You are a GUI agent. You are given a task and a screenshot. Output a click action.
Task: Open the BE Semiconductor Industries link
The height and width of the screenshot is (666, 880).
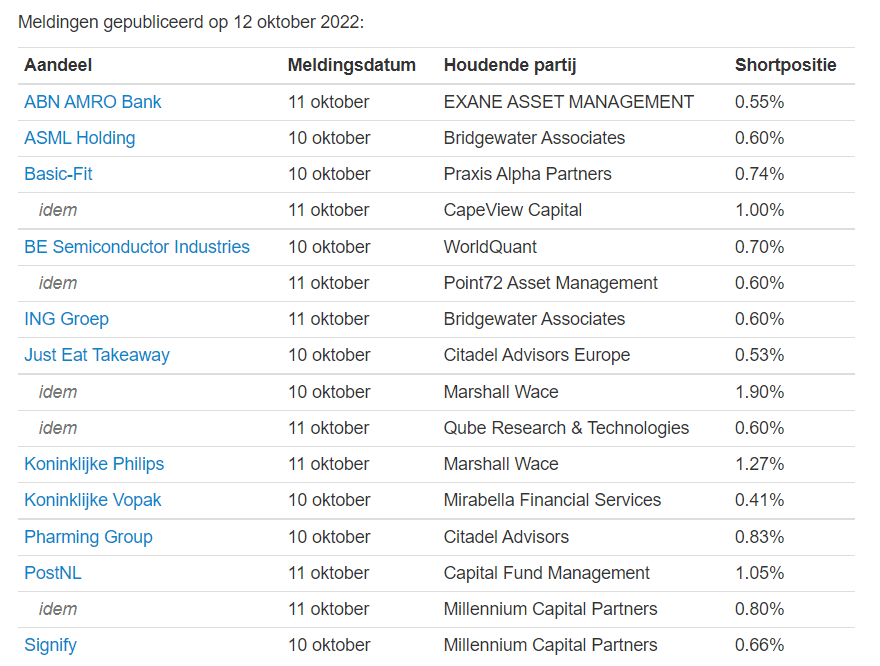pos(137,247)
